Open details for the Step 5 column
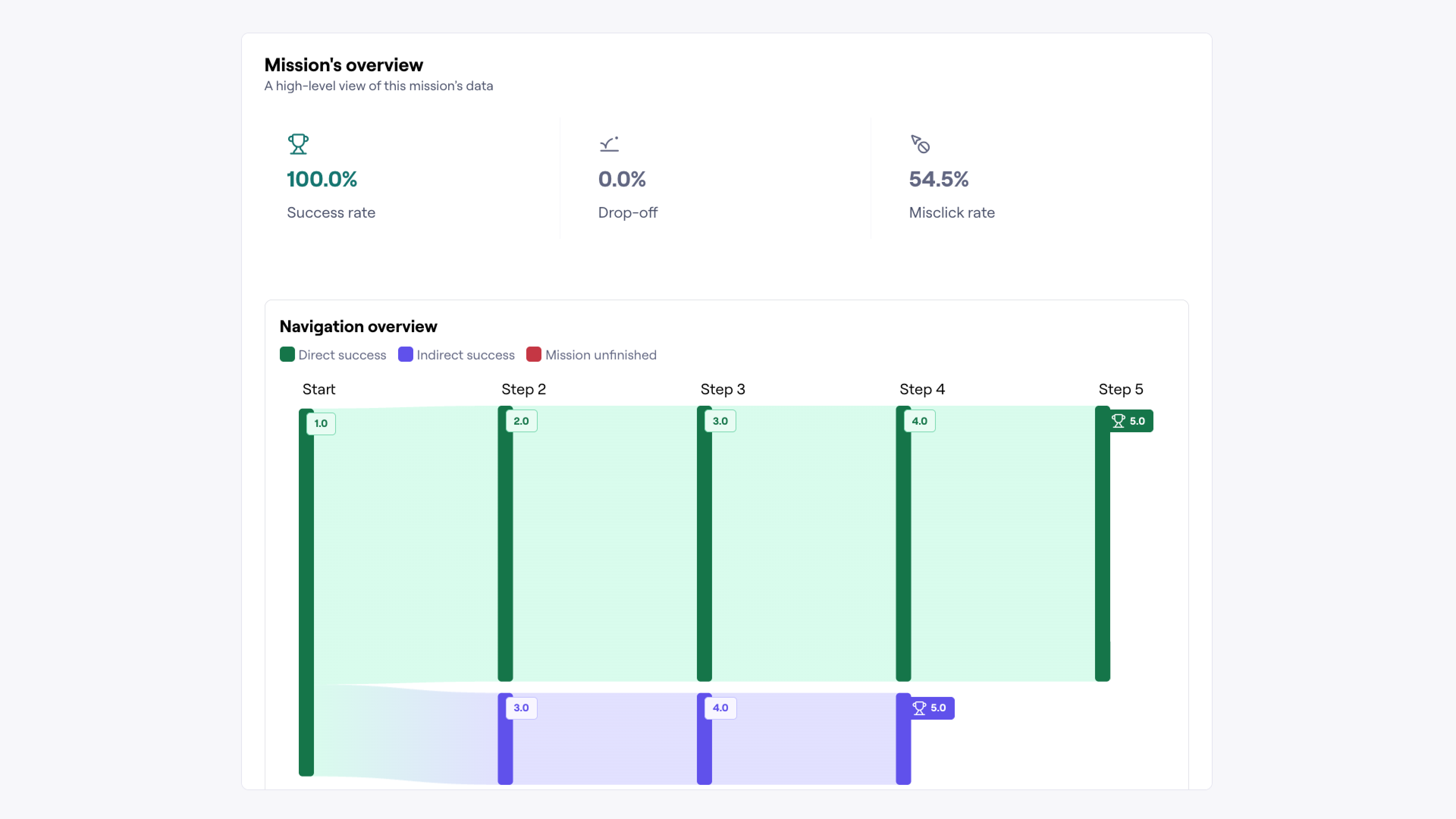 click(1120, 389)
